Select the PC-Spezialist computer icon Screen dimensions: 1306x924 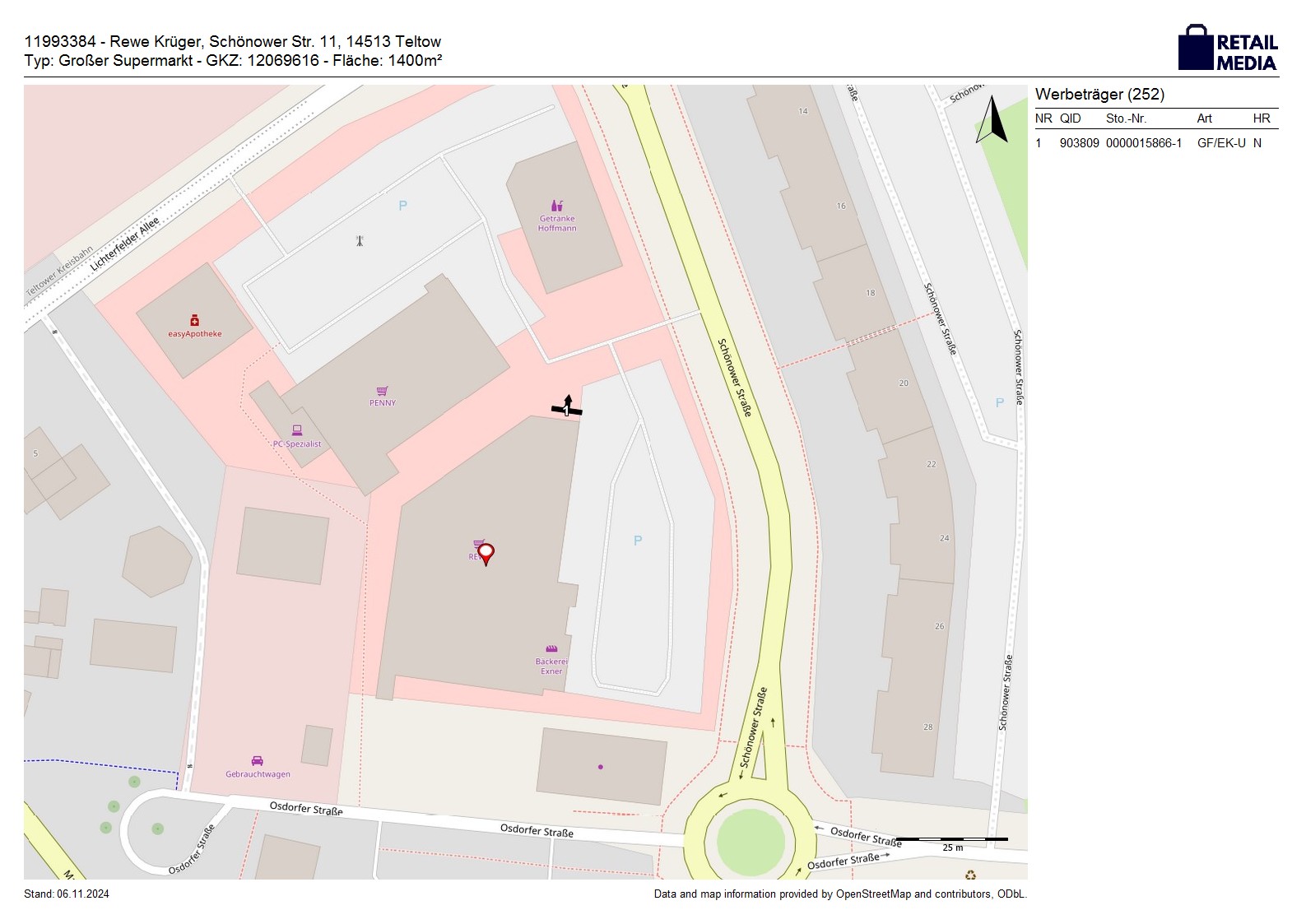[297, 430]
